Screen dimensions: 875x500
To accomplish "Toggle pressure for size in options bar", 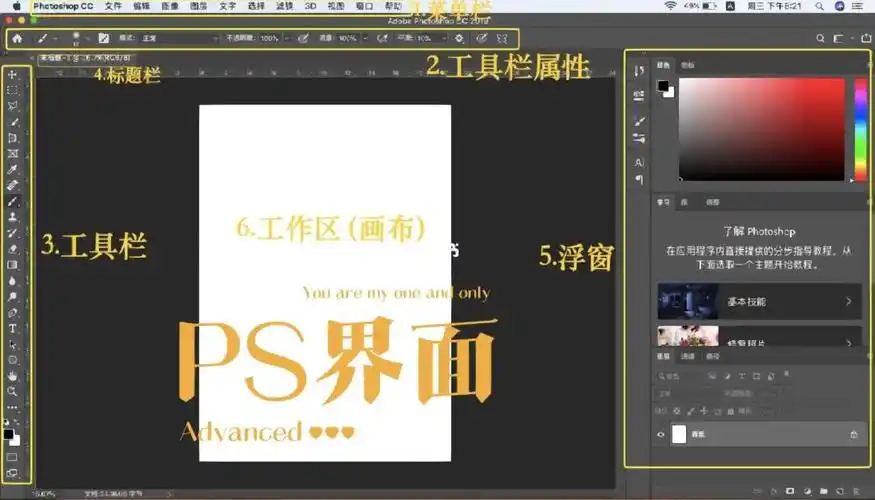I will [x=482, y=39].
